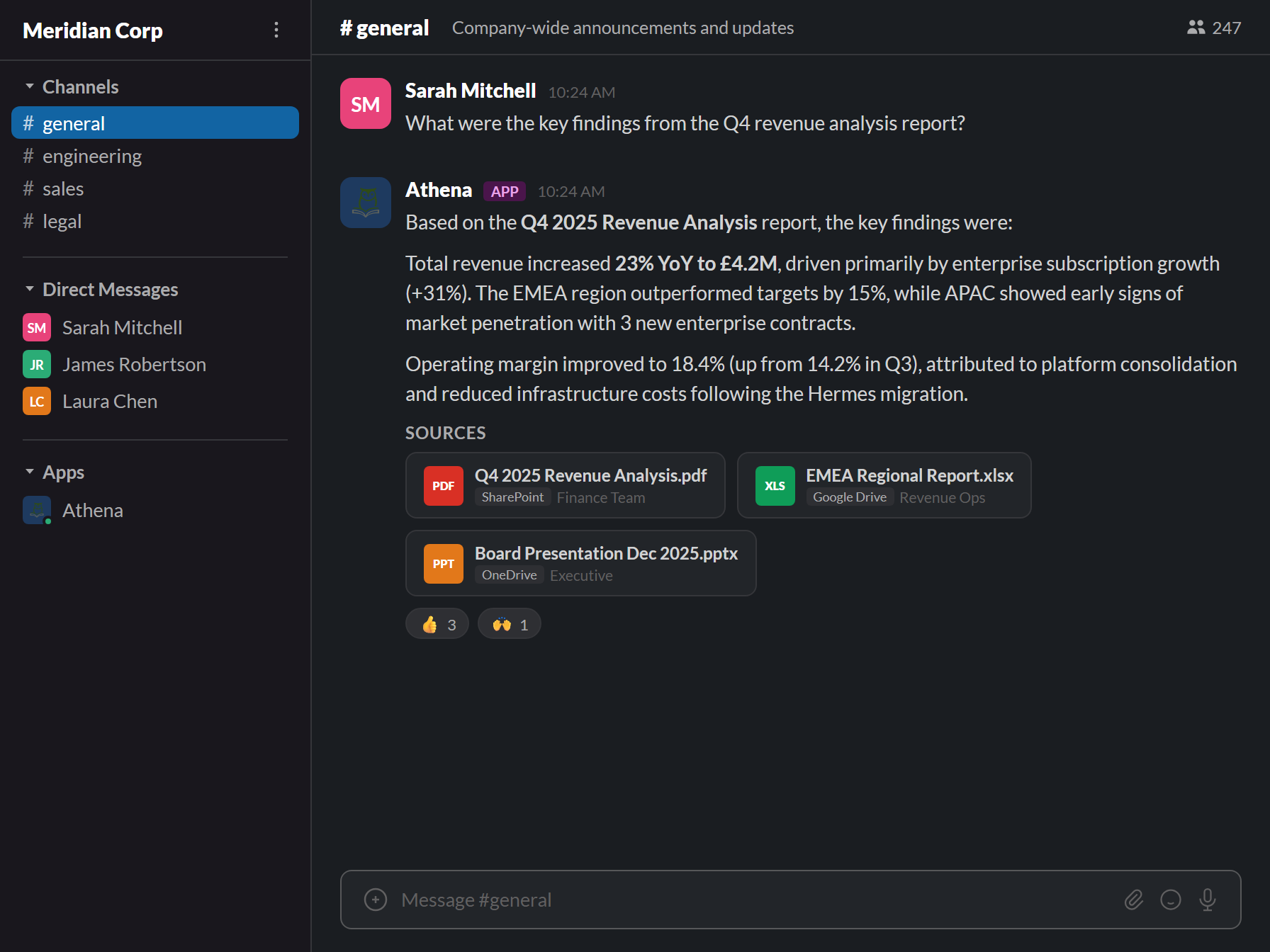Open the PPT icon for Board Presentation Dec 2025
This screenshot has height=952, width=1270.
coord(443,563)
